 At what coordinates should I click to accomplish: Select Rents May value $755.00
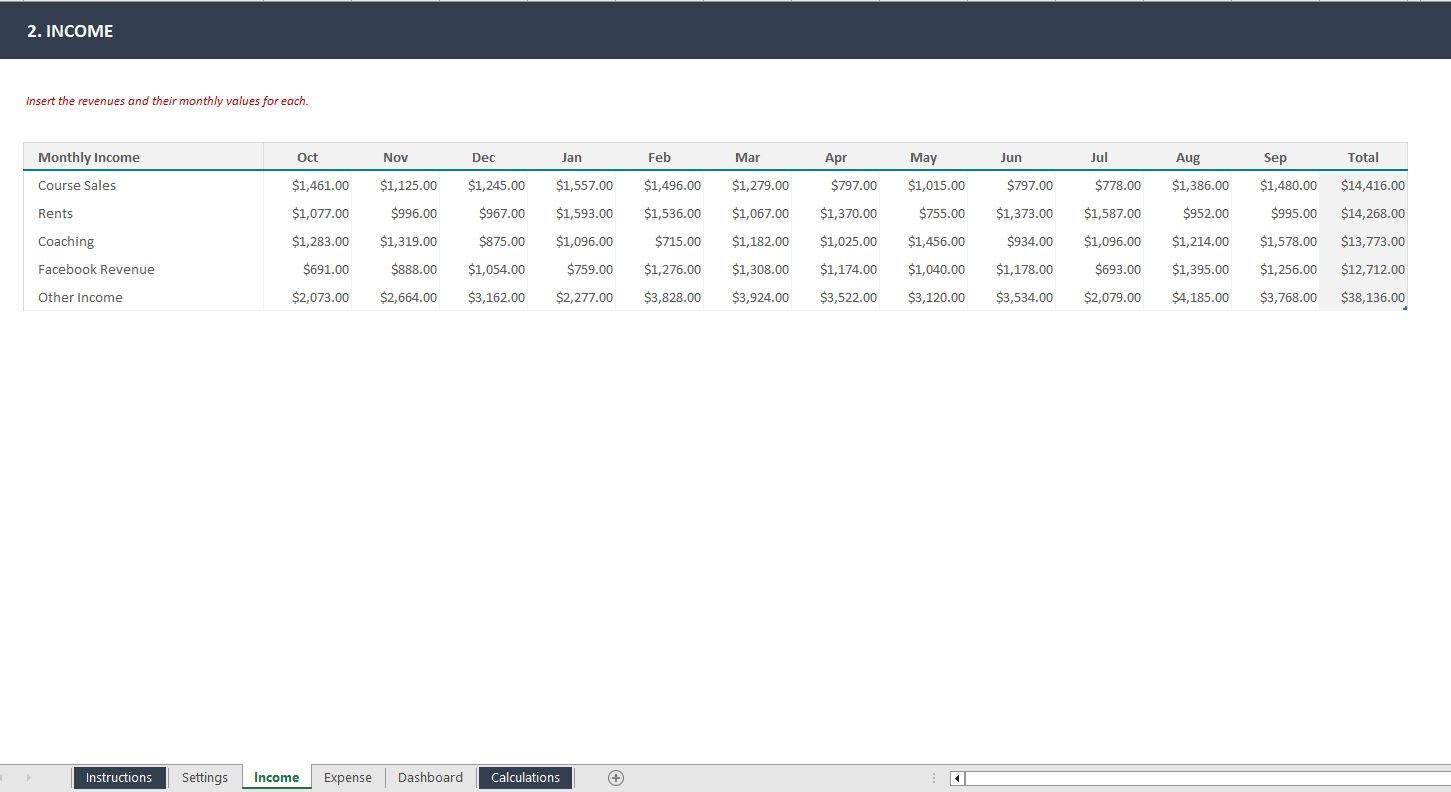(x=924, y=213)
